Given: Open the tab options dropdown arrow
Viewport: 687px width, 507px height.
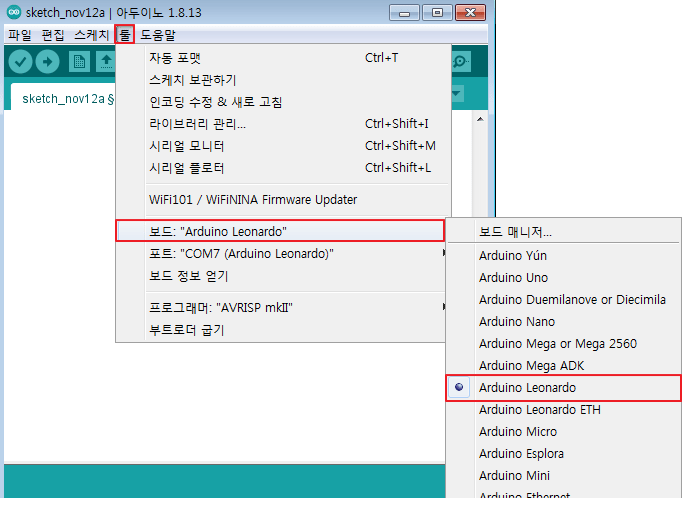Looking at the screenshot, I should pyautogui.click(x=457, y=93).
